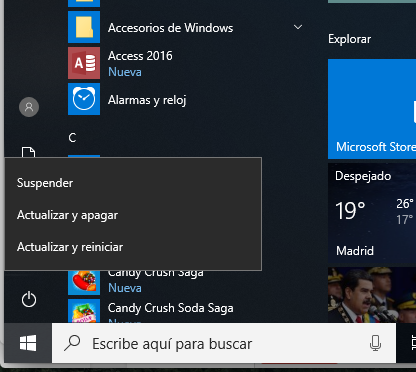Open the news photo tile

point(372,295)
